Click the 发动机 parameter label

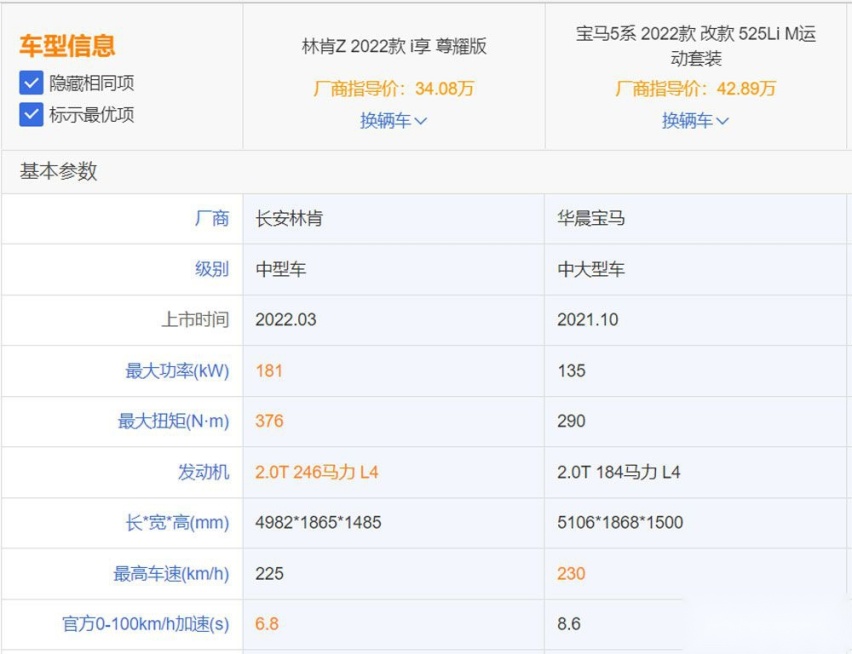pos(203,472)
